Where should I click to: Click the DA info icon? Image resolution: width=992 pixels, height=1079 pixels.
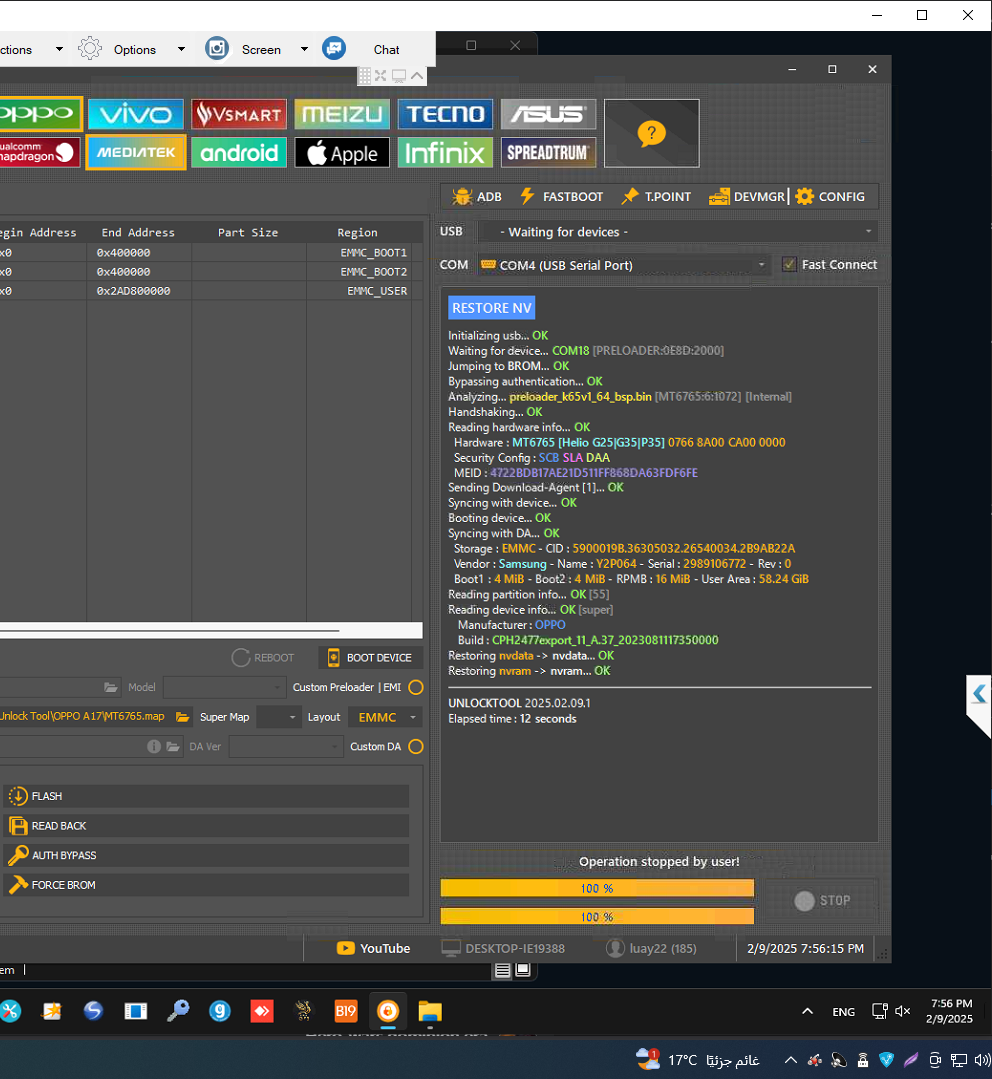click(x=154, y=747)
